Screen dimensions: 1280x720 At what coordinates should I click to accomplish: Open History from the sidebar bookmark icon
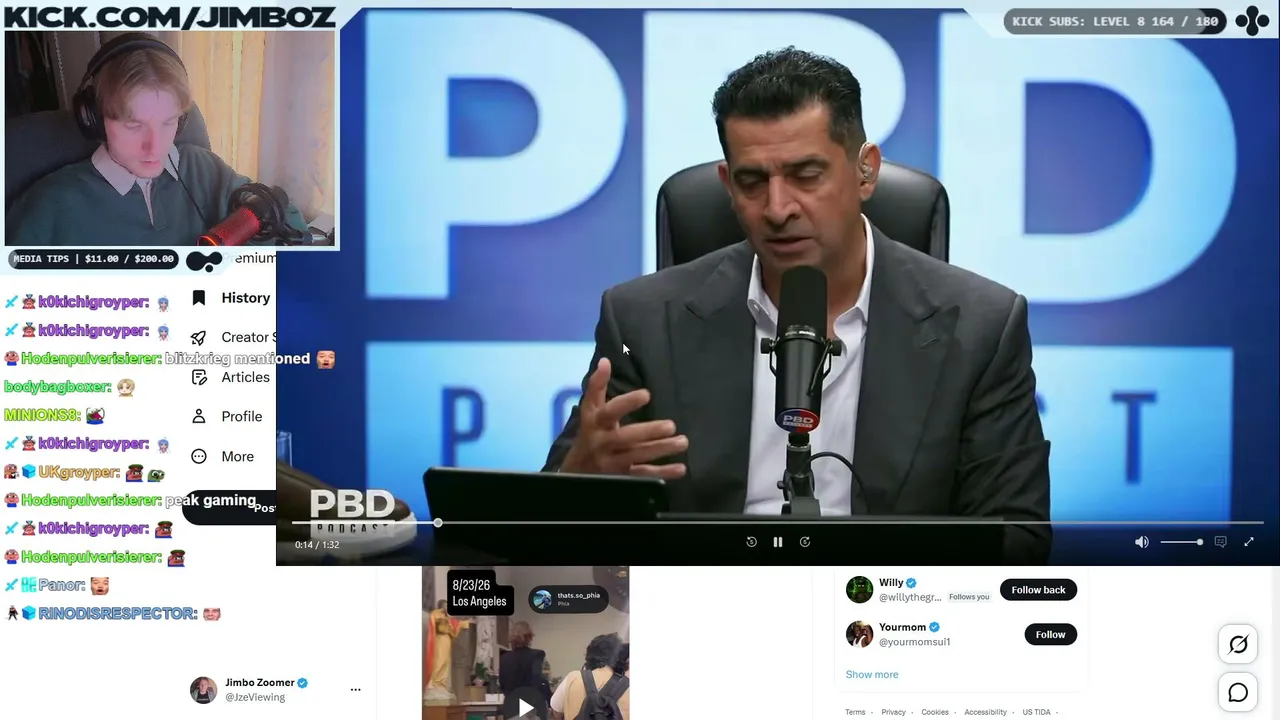click(x=199, y=298)
